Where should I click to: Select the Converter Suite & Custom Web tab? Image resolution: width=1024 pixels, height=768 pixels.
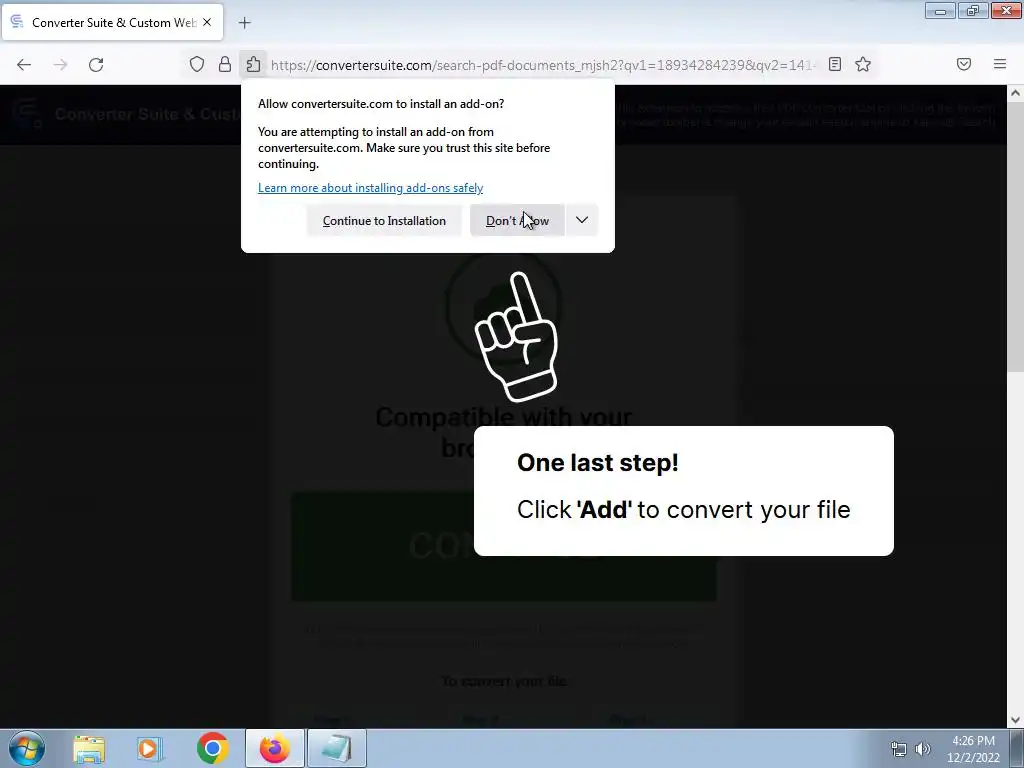[112, 22]
